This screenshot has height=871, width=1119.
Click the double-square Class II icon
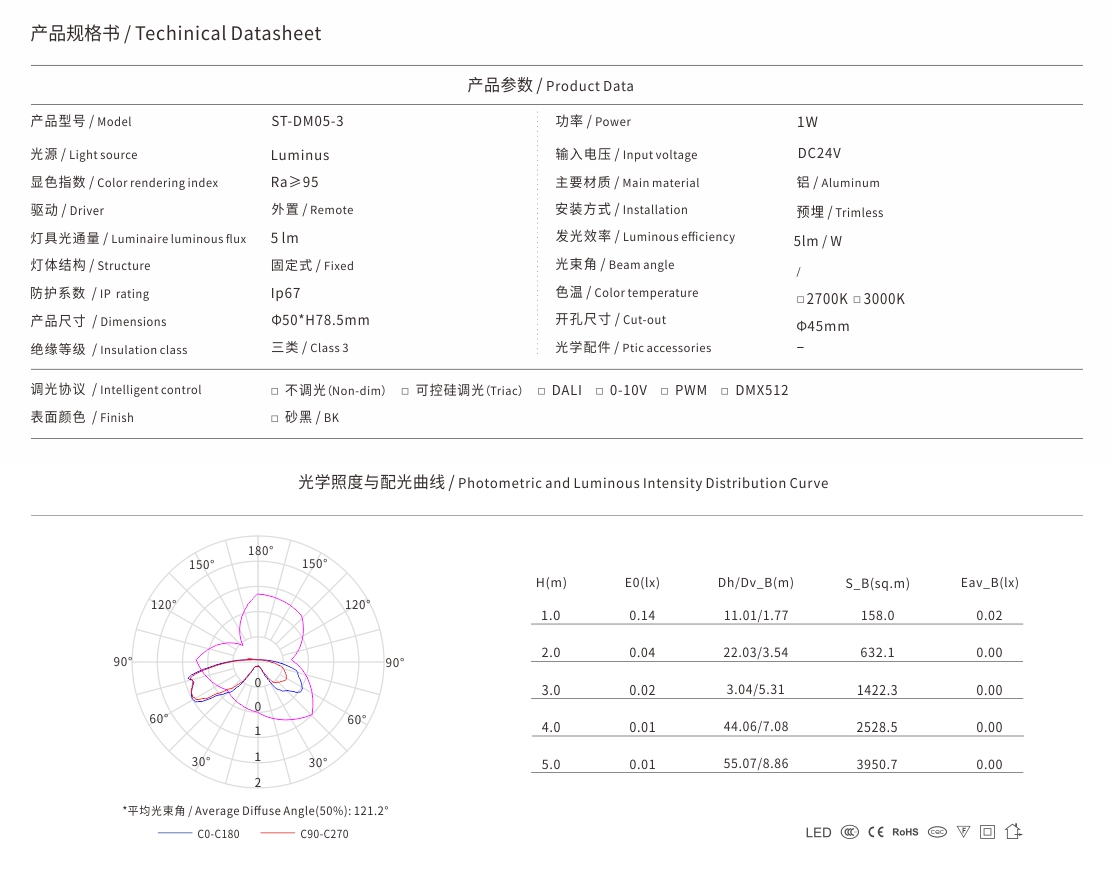point(988,832)
